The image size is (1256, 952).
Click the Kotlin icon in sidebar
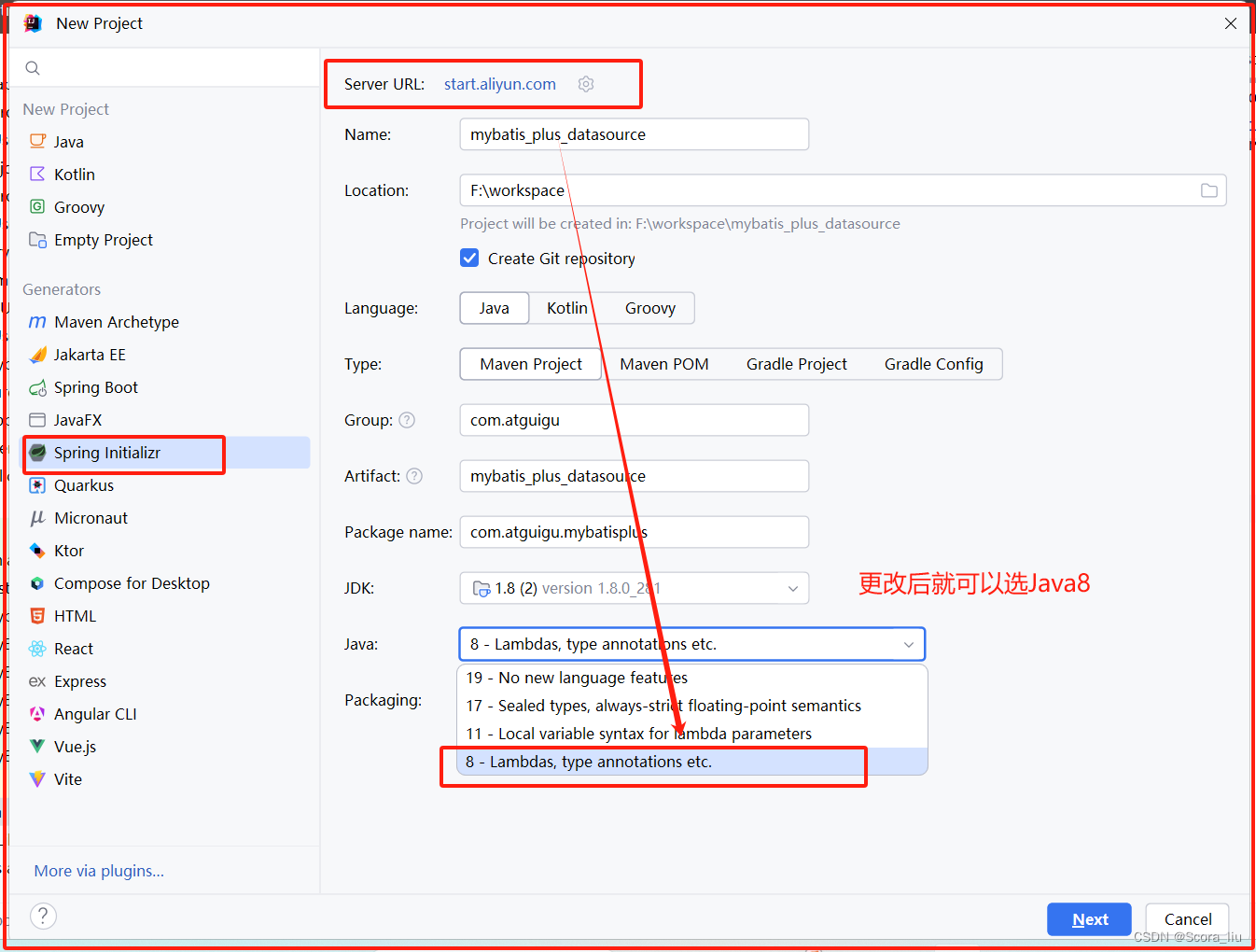[x=37, y=175]
